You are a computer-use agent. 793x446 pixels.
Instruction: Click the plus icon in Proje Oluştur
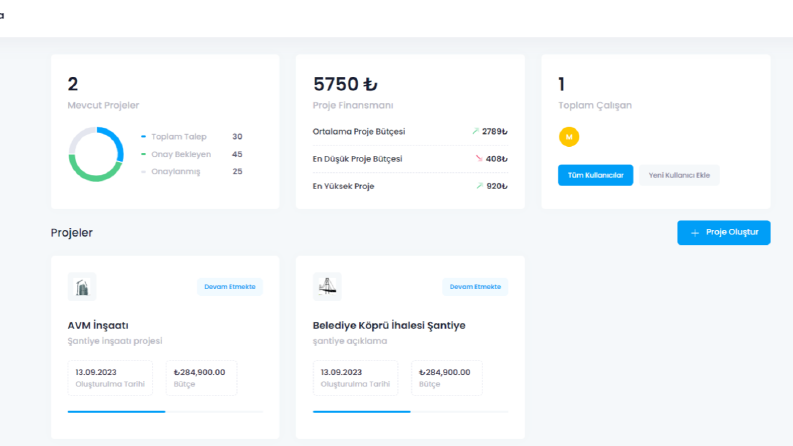695,233
